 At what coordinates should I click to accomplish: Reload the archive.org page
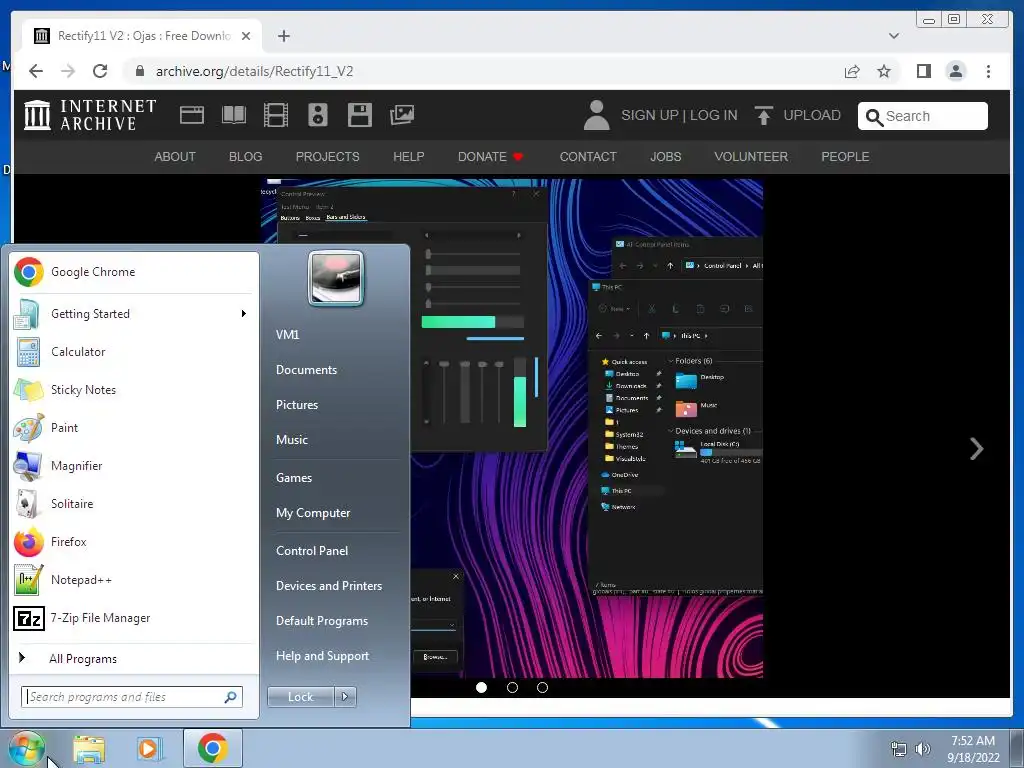point(100,71)
